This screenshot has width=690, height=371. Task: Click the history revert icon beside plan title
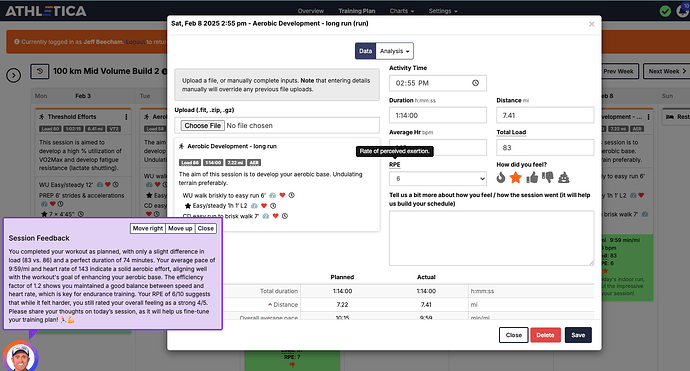(40, 71)
